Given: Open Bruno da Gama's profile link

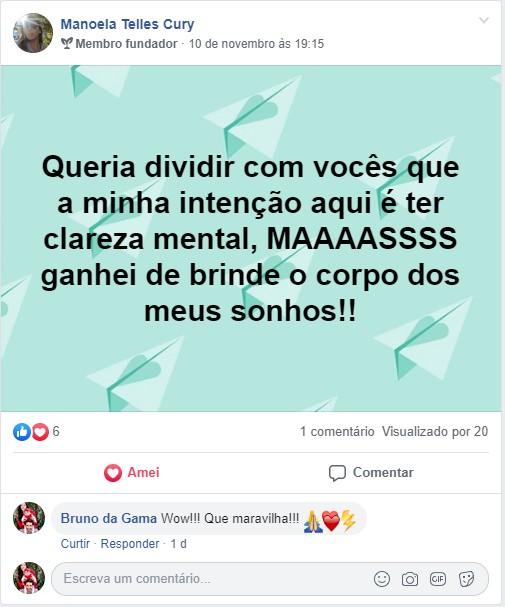Looking at the screenshot, I should click(109, 518).
